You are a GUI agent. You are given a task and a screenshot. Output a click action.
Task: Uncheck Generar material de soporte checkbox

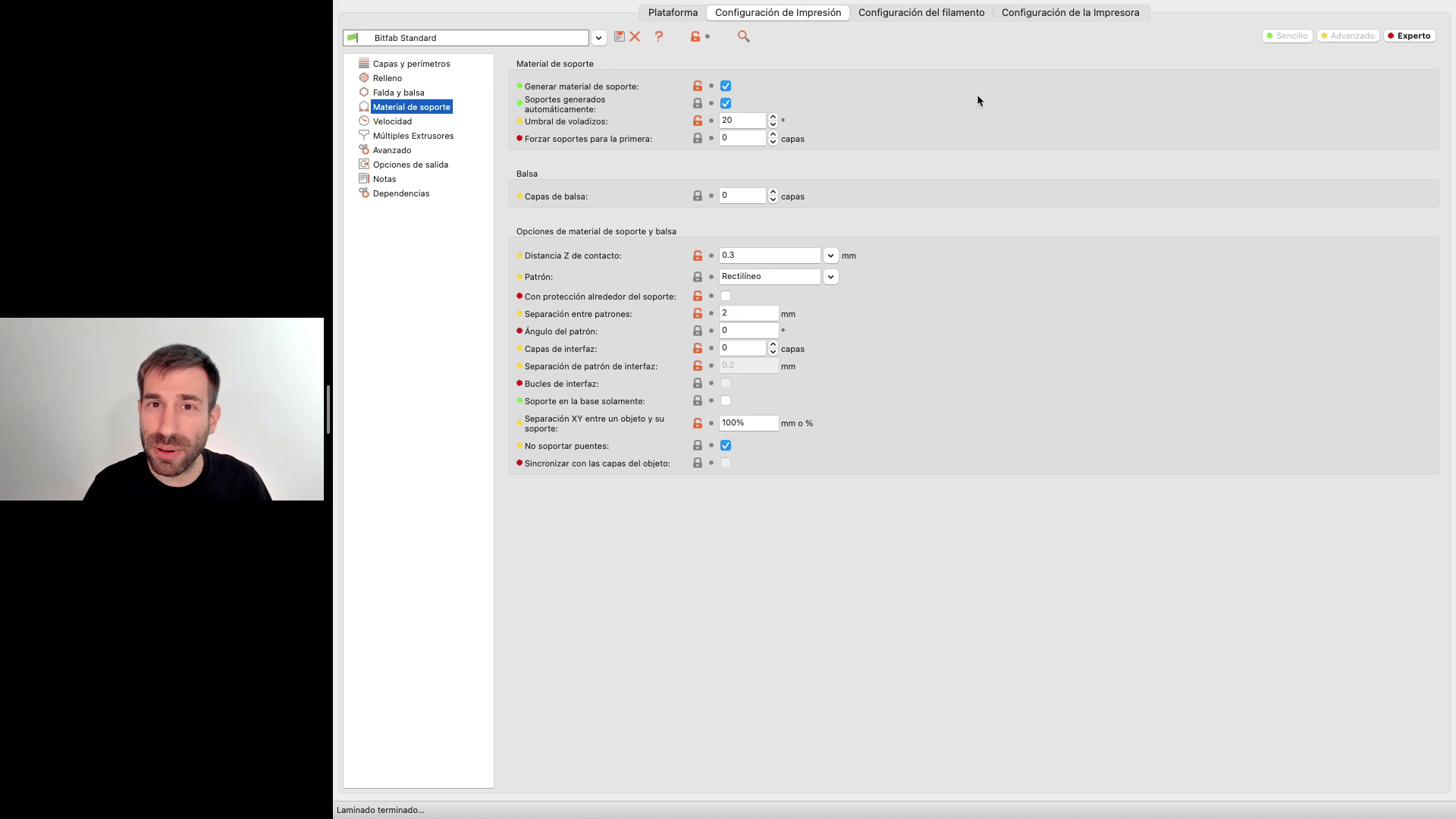726,86
